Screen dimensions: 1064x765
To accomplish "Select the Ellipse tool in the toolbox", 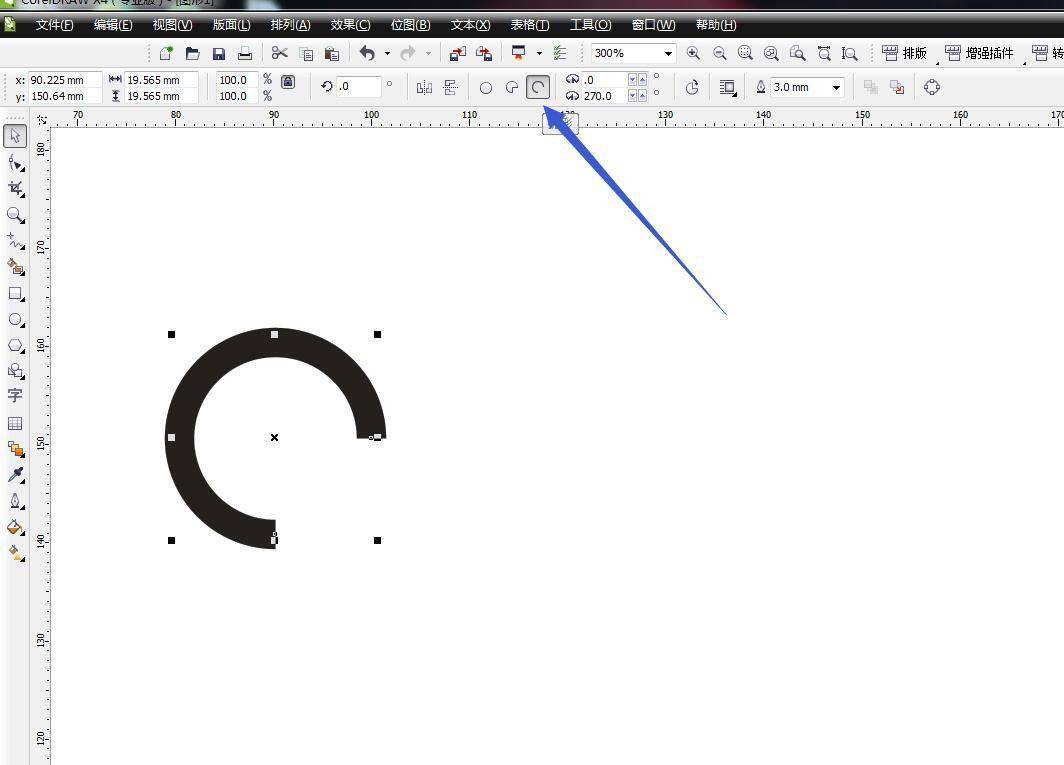I will pos(15,320).
